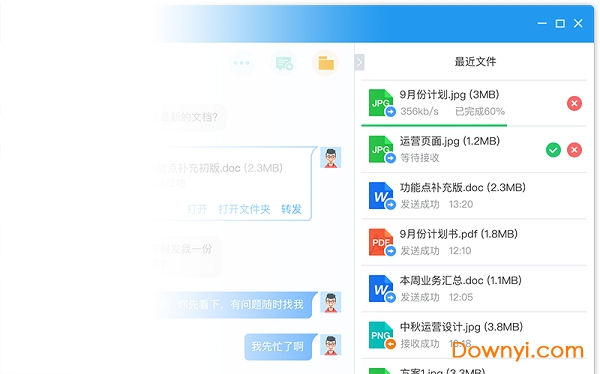This screenshot has width=600, height=374.
Task: Click 打开 link in file message
Action: pos(197,209)
